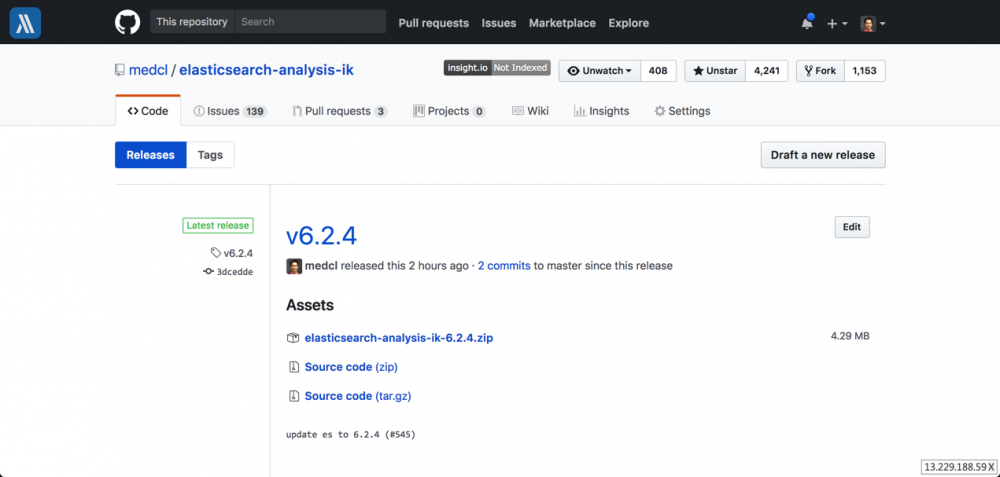Open the medcl owner link
This screenshot has width=1000, height=477.
(148, 70)
